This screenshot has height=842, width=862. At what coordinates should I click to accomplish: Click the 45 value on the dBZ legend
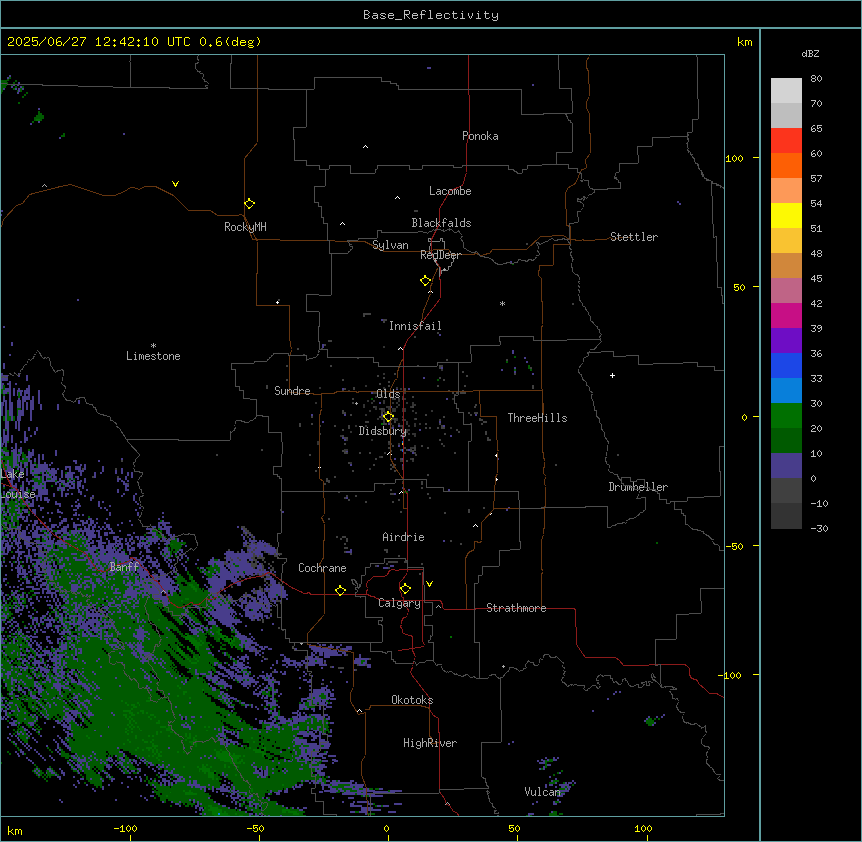tap(816, 278)
